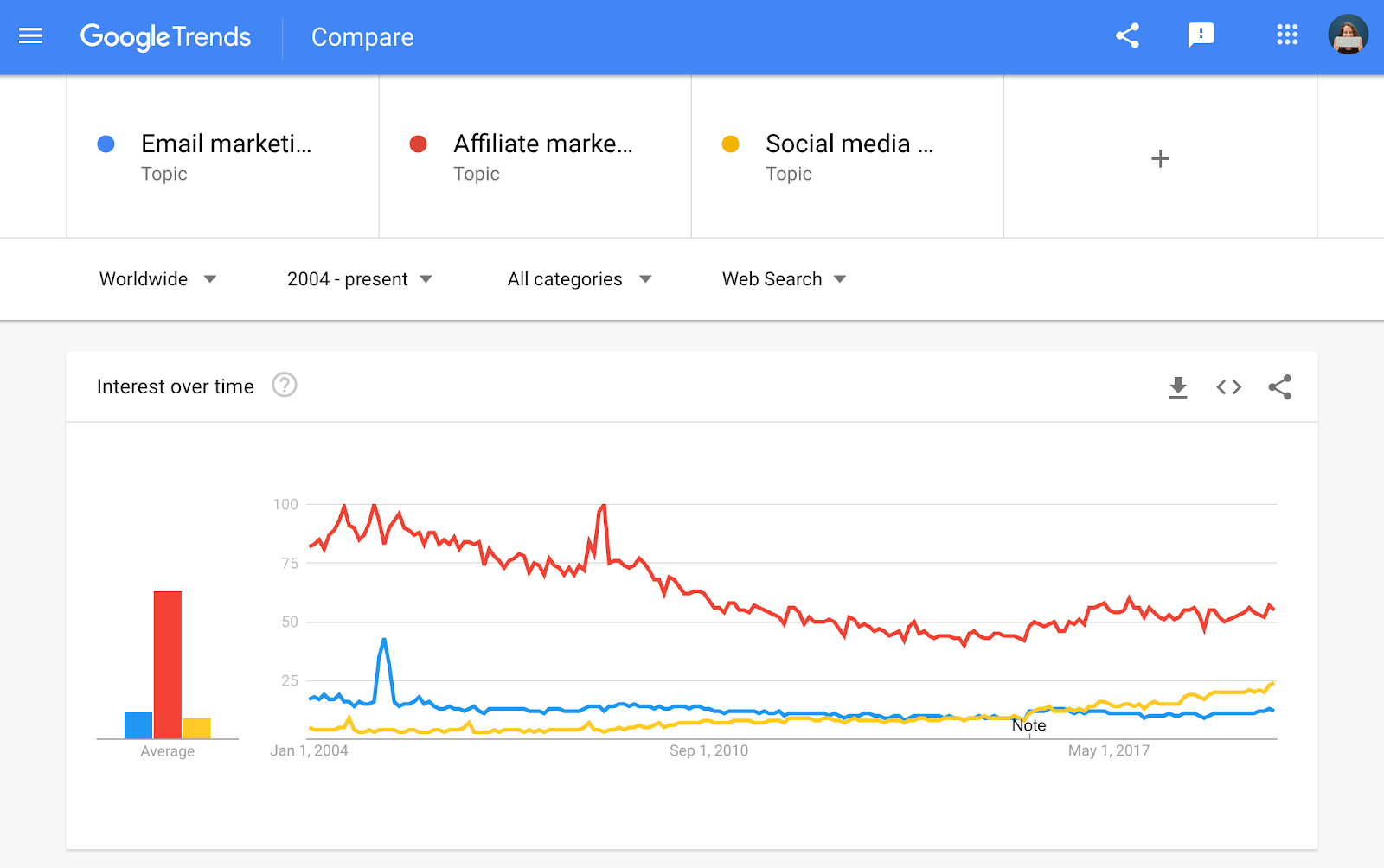1384x868 pixels.
Task: Click the Google Trends logo link
Action: [166, 36]
